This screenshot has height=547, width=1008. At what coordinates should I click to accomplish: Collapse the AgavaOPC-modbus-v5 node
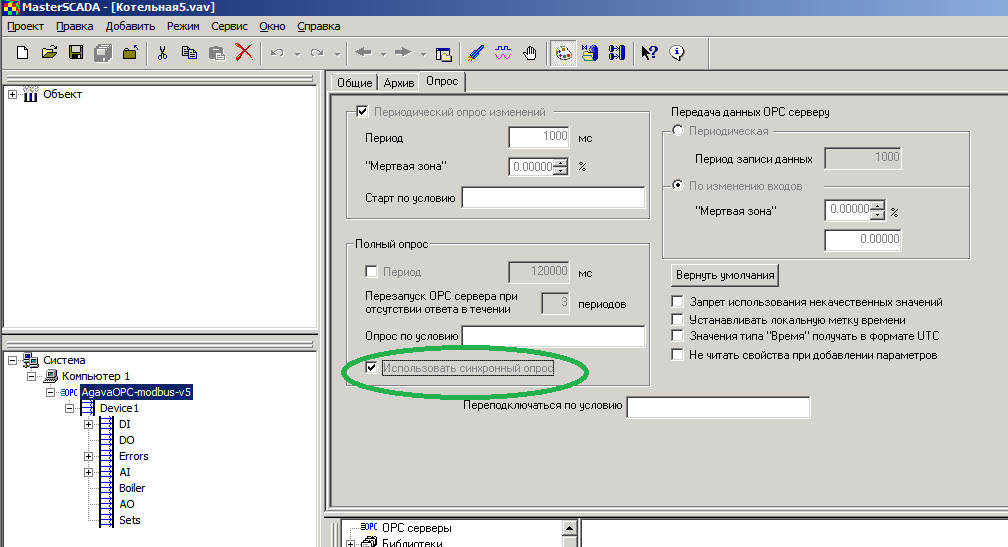click(x=50, y=392)
